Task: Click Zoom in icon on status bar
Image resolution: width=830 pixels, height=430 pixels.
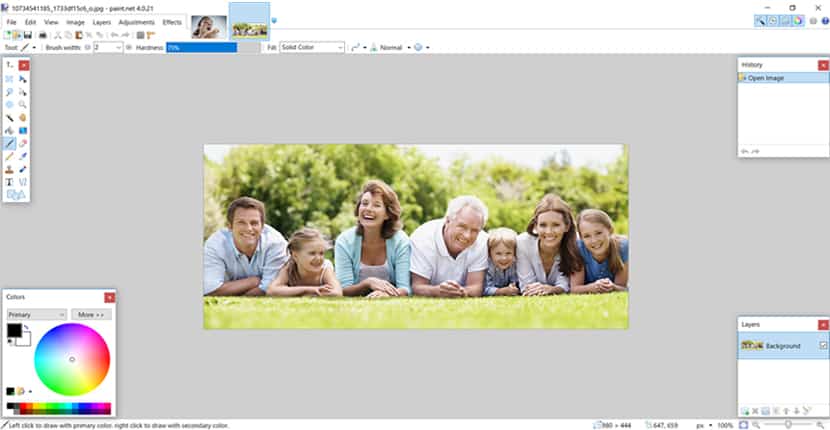Action: (820, 425)
